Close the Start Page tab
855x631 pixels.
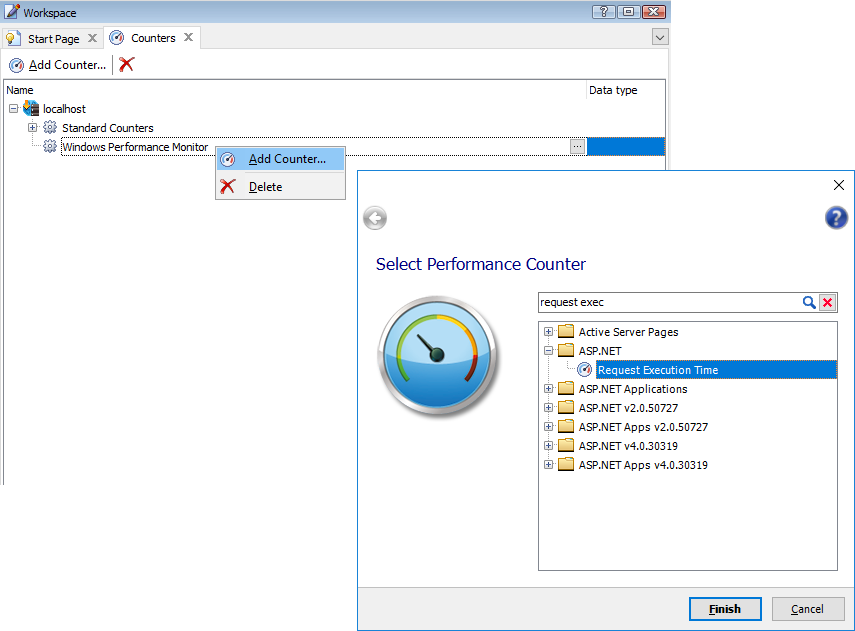pyautogui.click(x=93, y=38)
